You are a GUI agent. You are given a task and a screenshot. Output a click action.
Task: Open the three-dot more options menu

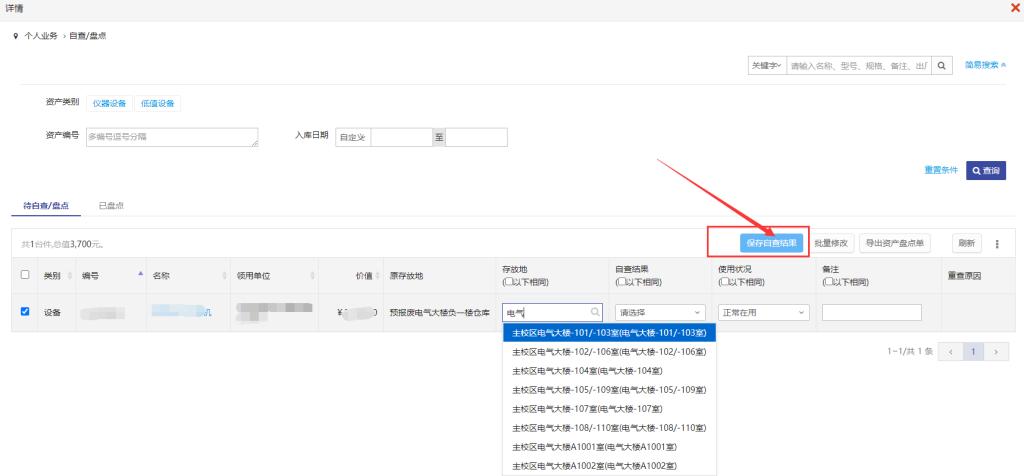click(x=996, y=243)
